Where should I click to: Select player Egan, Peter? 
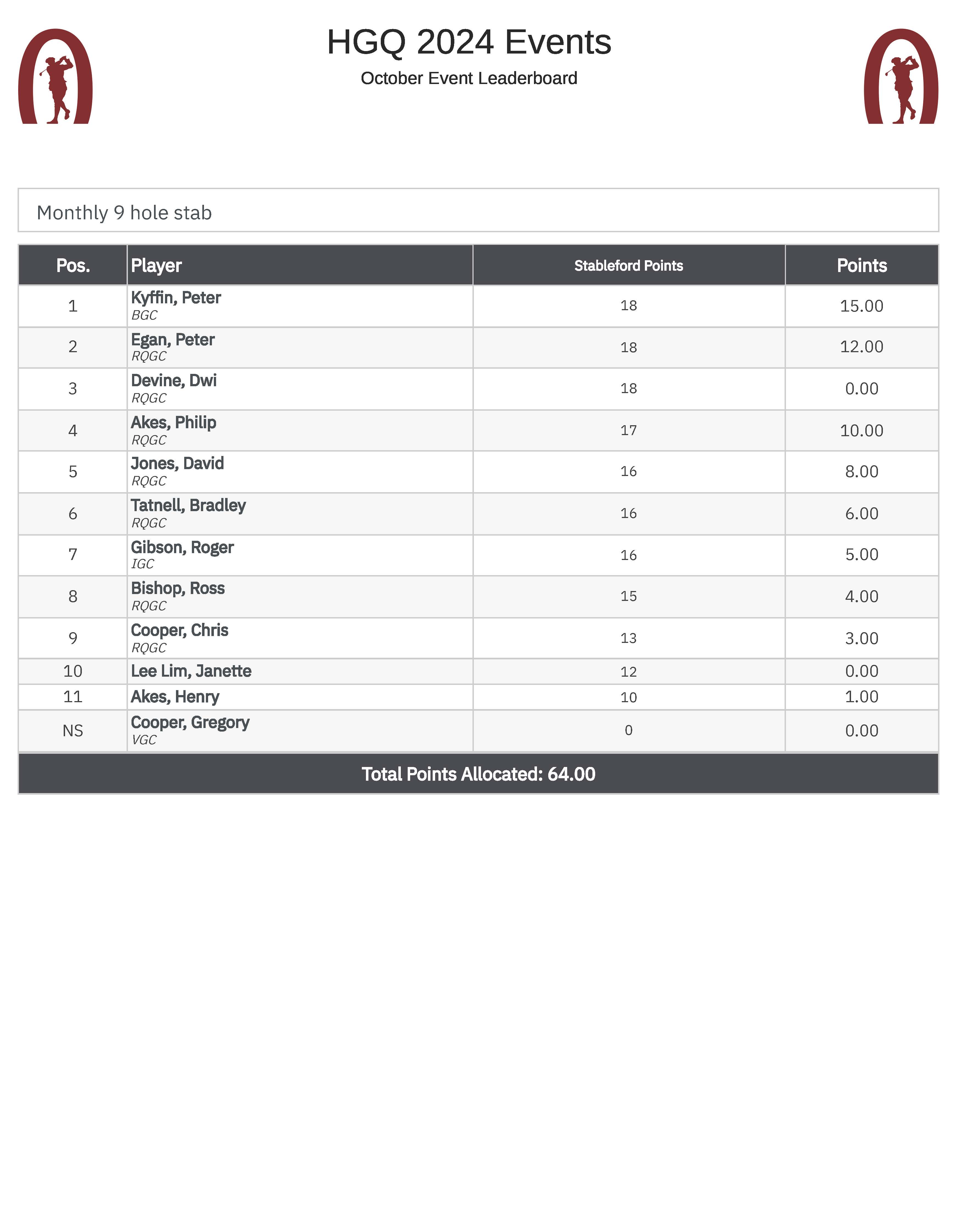pos(173,340)
